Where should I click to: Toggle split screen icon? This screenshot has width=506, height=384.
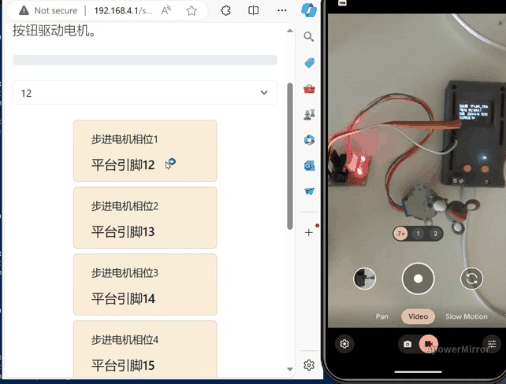click(x=253, y=11)
